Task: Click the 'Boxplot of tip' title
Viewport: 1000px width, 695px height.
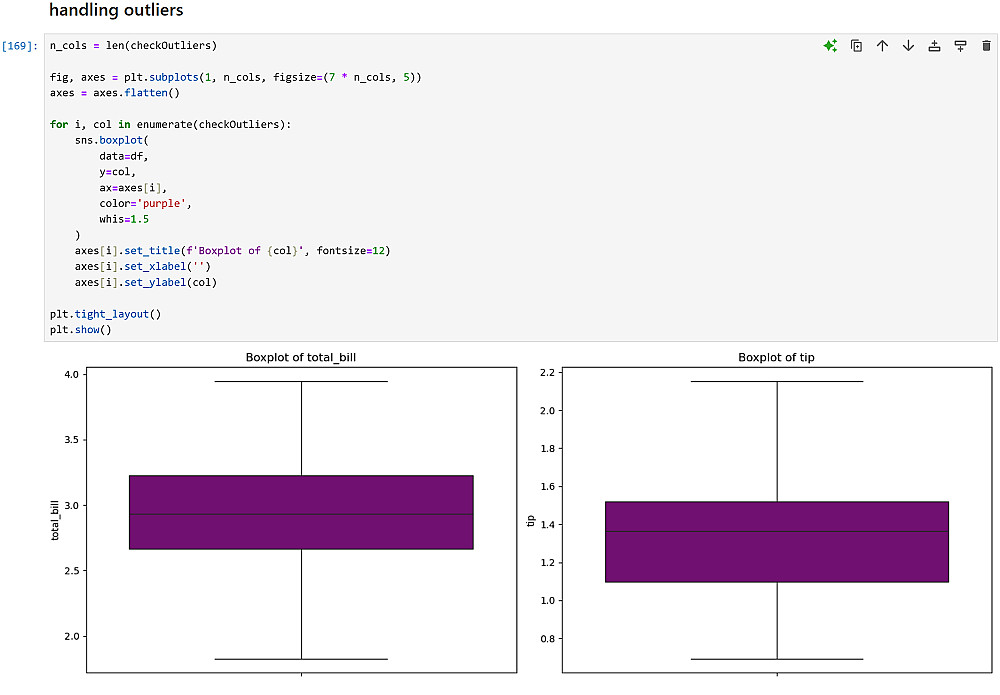Action: [x=776, y=357]
